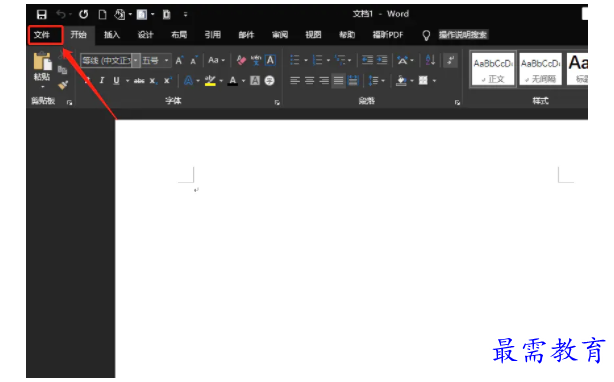The width and height of the screenshot is (614, 382).
Task: Click the character border A icon
Action: pos(270,60)
